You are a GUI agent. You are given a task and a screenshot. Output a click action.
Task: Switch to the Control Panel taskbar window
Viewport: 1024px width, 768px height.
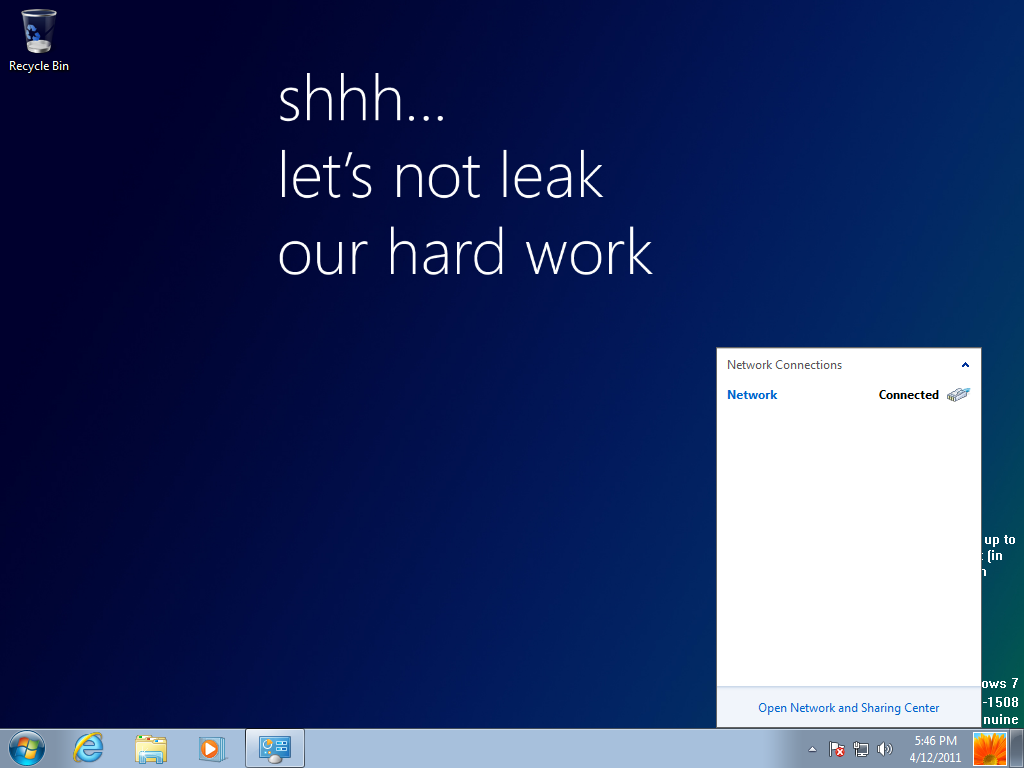pyautogui.click(x=274, y=748)
